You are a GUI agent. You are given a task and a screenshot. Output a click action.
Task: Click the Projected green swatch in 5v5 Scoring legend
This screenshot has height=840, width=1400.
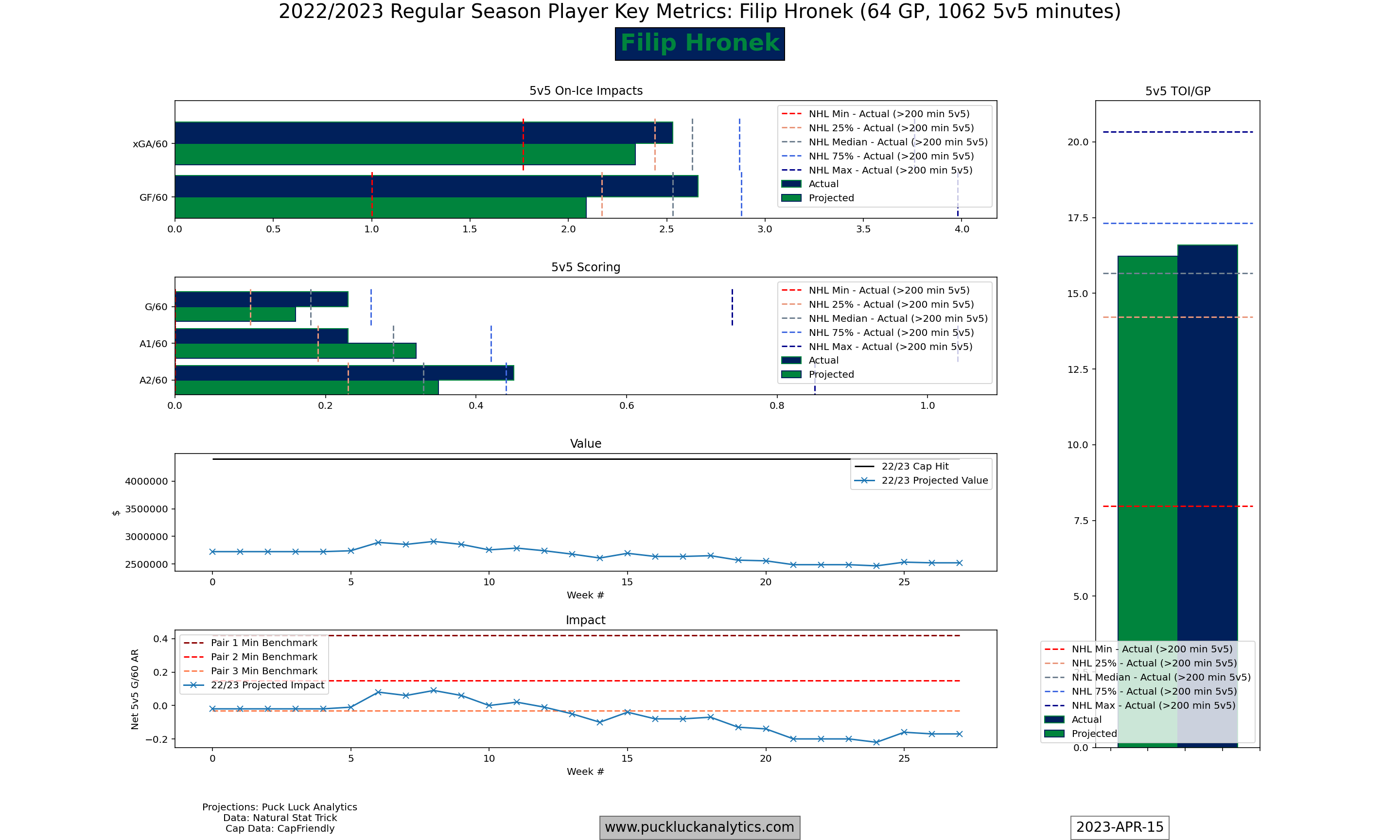pos(790,374)
